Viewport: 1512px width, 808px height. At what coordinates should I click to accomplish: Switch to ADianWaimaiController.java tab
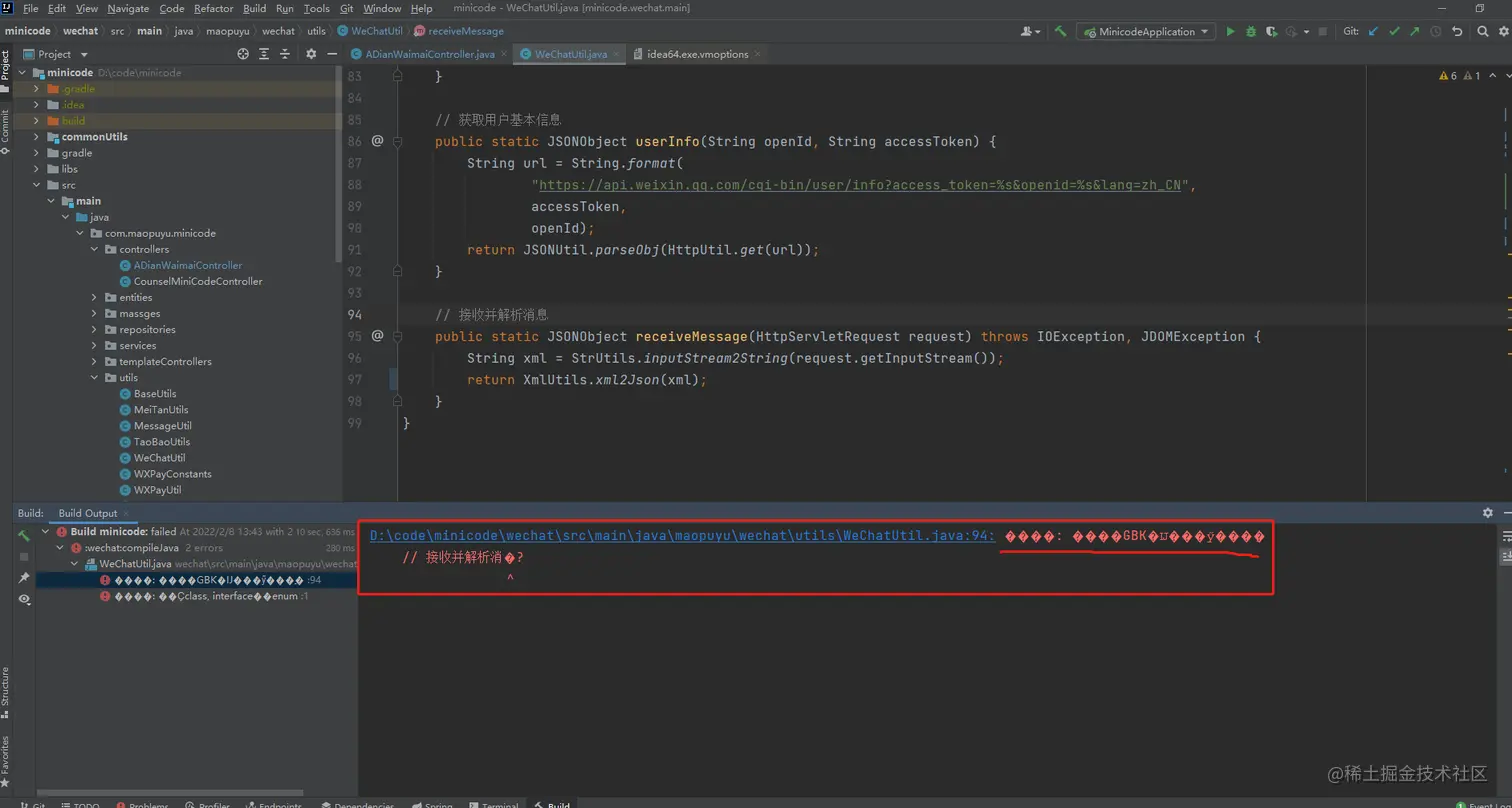429,54
